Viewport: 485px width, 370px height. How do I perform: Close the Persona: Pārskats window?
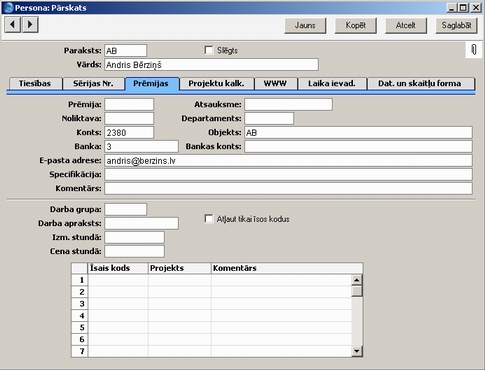click(475, 7)
